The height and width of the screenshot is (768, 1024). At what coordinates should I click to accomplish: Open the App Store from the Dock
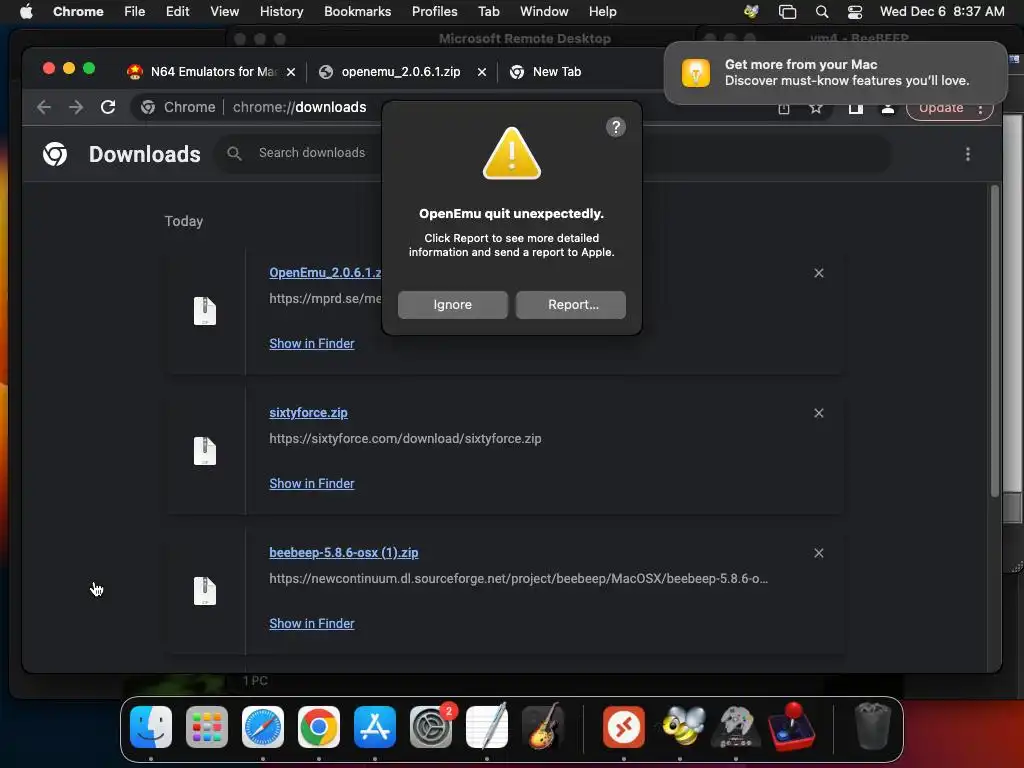tap(375, 727)
